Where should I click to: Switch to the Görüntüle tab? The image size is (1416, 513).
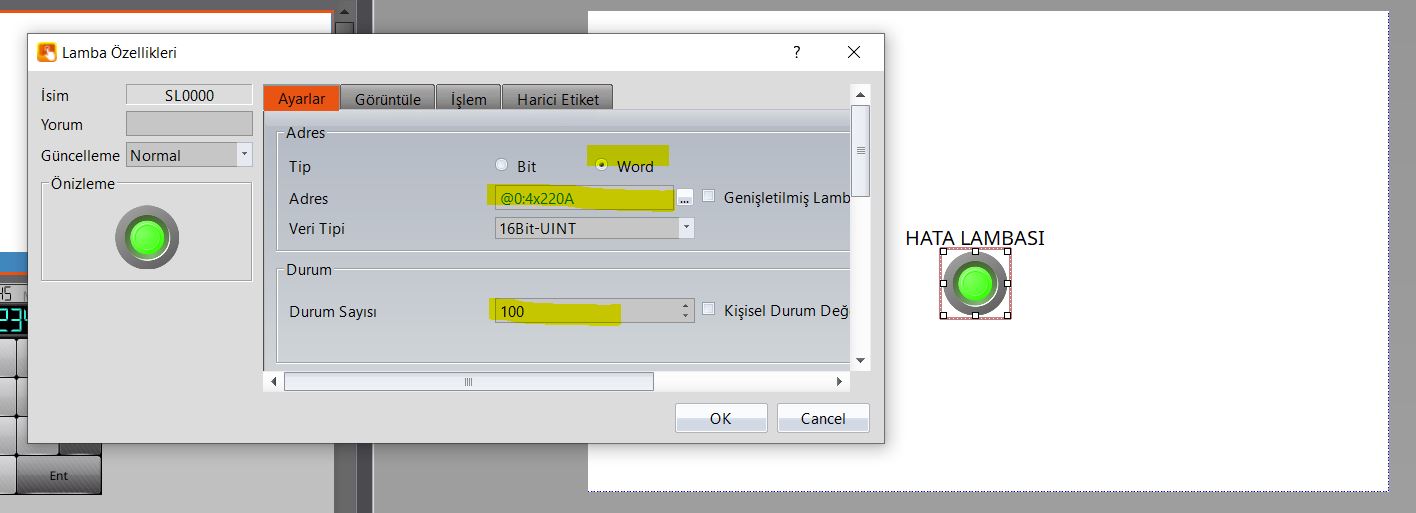tap(387, 99)
